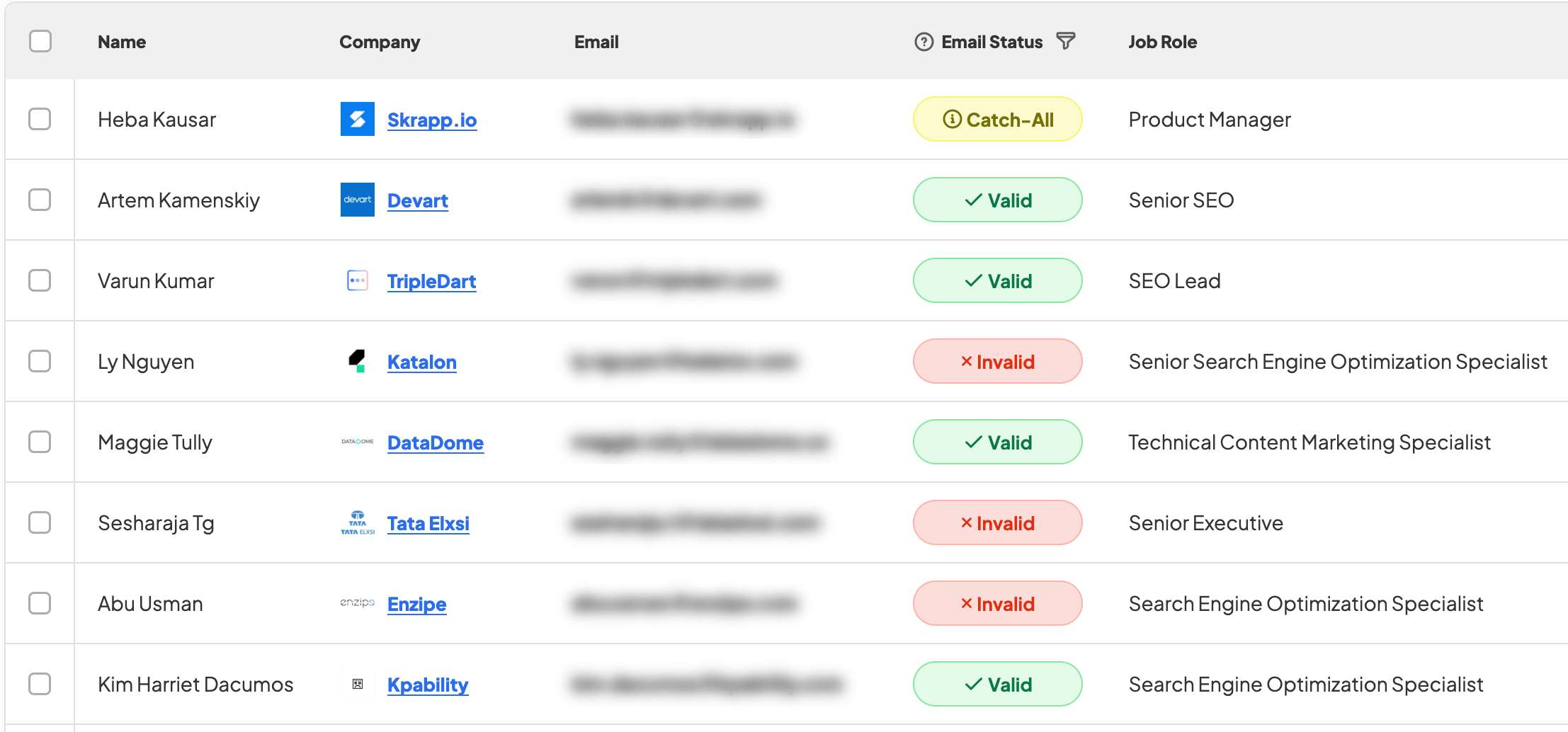The width and height of the screenshot is (1568, 732).
Task: Click the Katalon logo icon
Action: [357, 361]
